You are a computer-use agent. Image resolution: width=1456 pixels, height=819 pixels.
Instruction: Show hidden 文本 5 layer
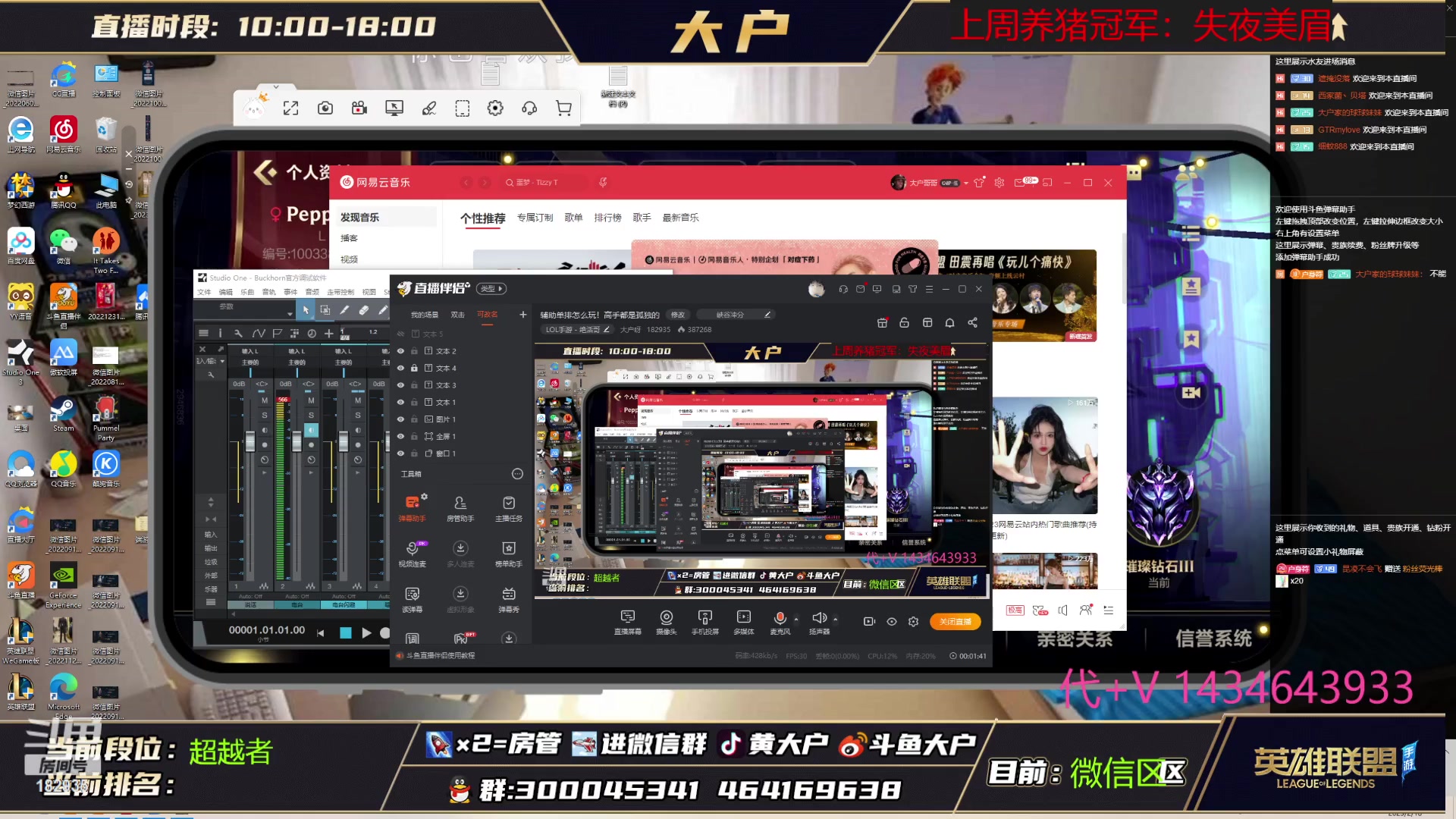[x=400, y=334]
